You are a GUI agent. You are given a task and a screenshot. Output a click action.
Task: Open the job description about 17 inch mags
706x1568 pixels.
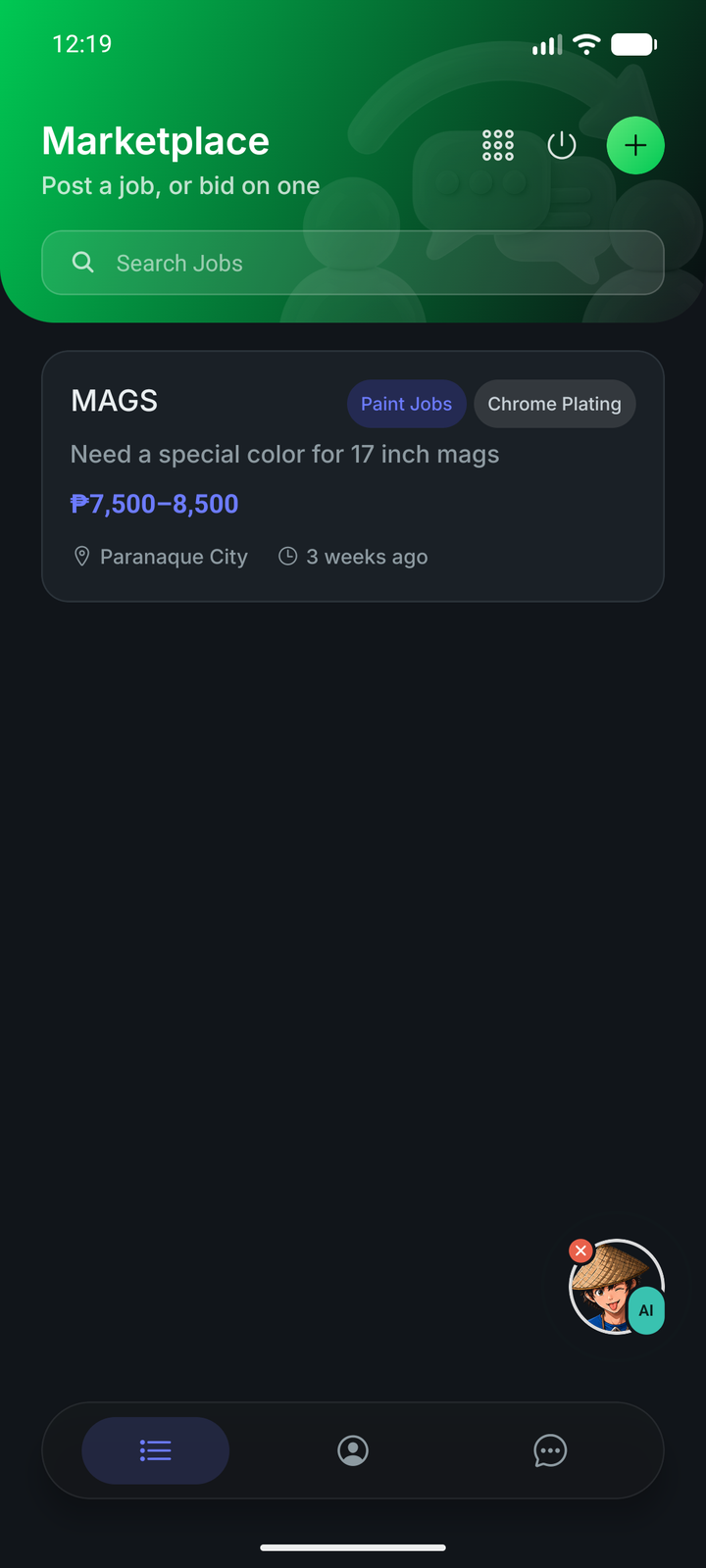point(285,455)
